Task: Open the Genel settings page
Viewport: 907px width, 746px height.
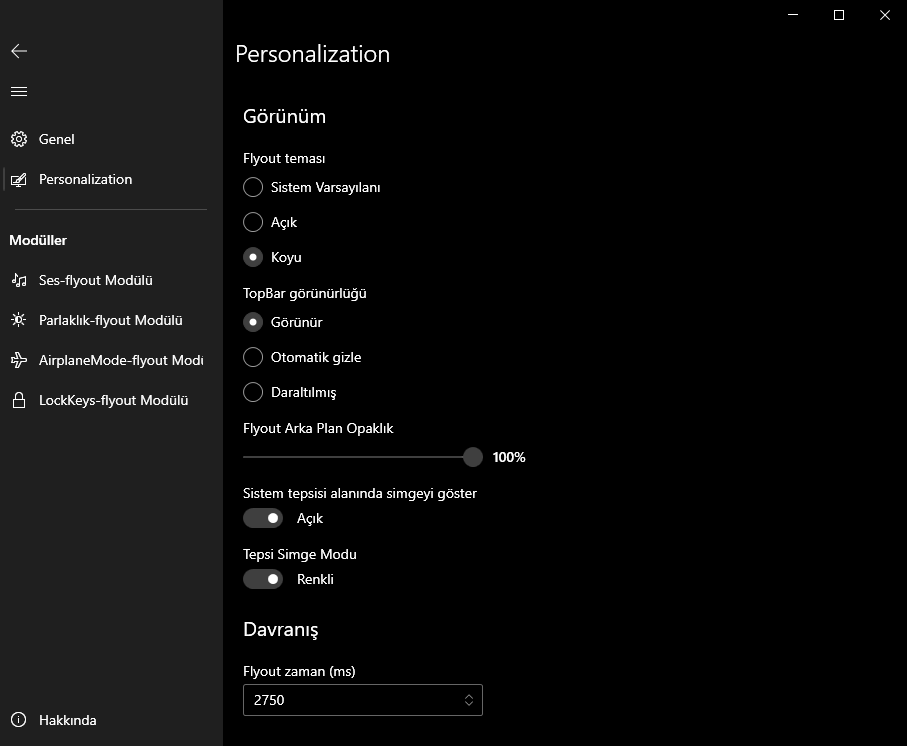Action: pos(57,139)
